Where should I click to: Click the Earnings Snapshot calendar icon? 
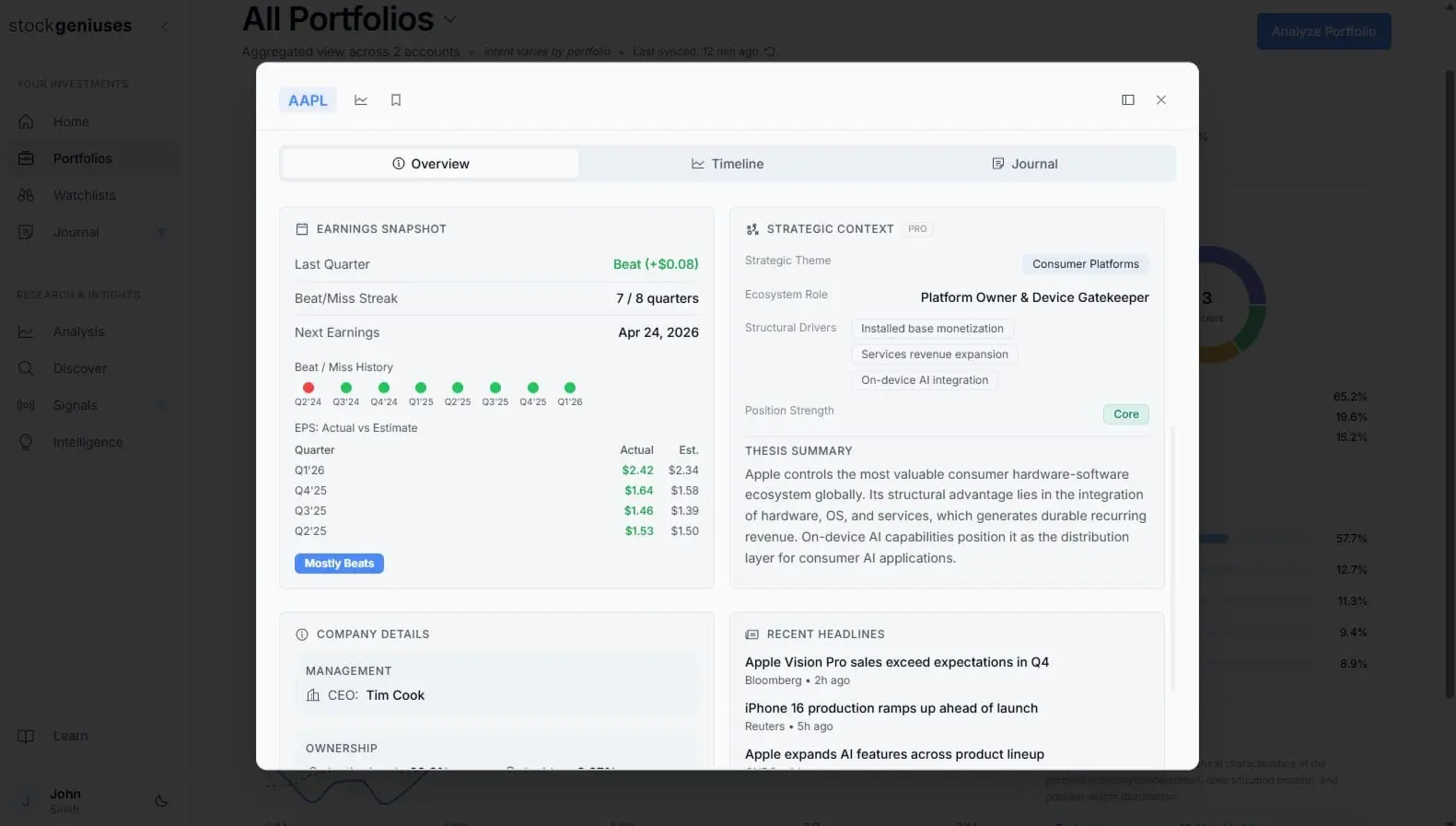[x=301, y=229]
